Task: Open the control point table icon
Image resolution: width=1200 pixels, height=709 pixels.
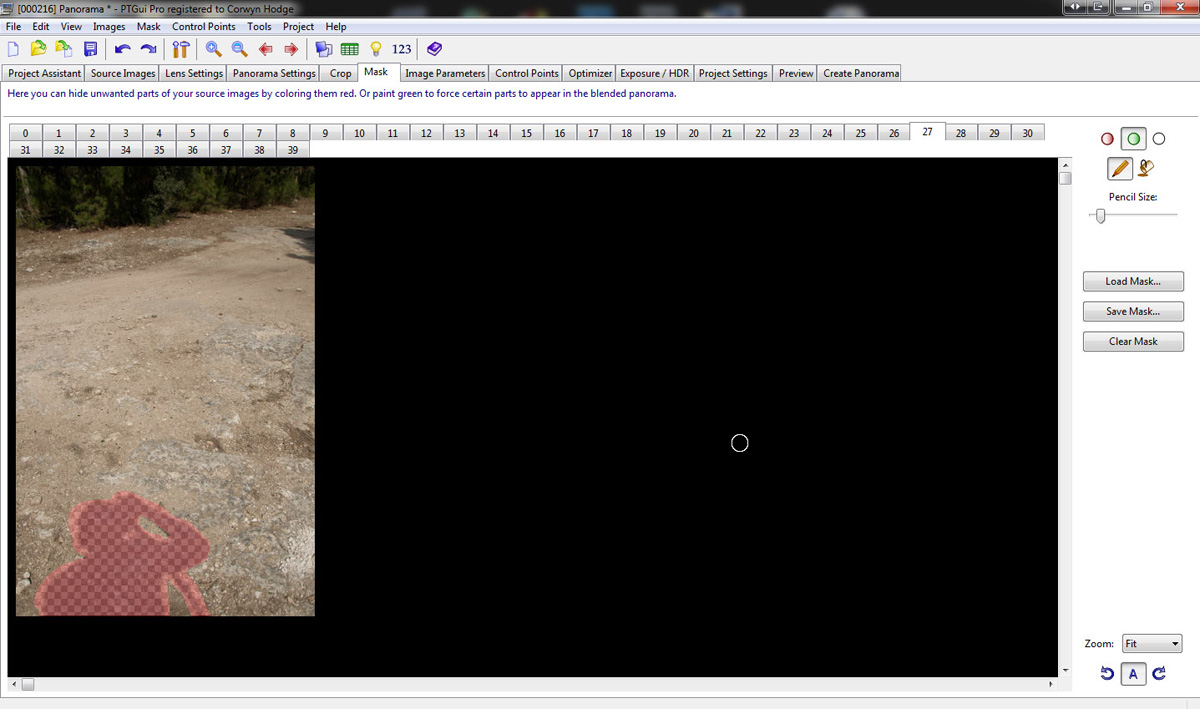Action: pos(349,49)
